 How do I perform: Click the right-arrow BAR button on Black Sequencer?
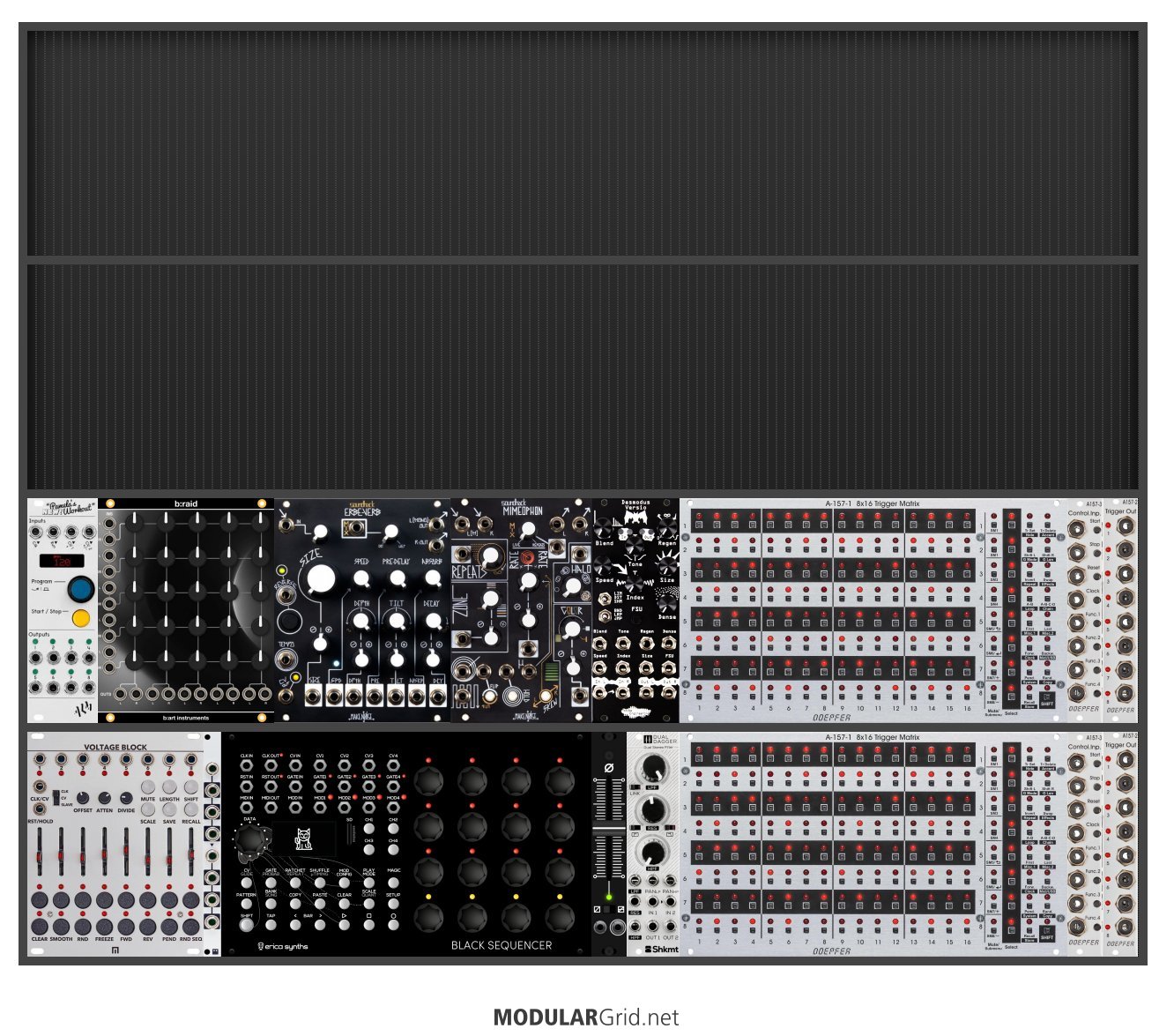[320, 925]
